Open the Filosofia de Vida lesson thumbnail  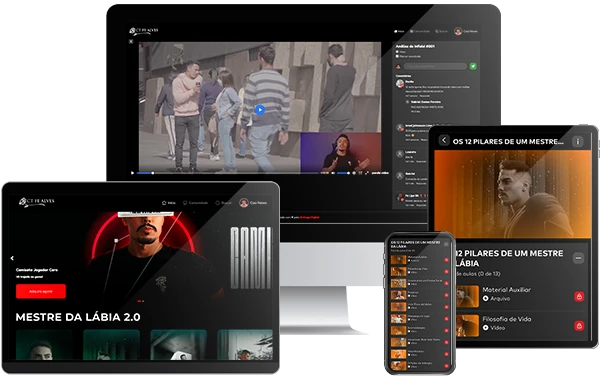(467, 326)
